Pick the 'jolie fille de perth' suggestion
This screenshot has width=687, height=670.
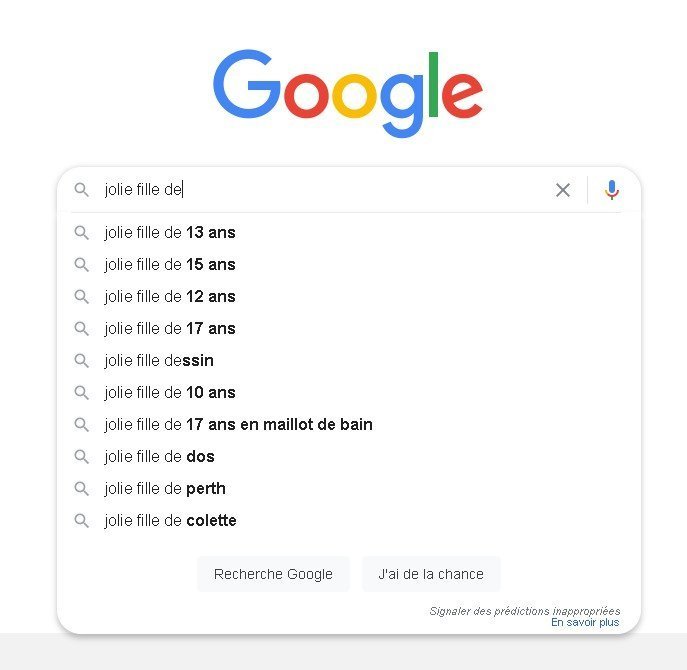[165, 488]
